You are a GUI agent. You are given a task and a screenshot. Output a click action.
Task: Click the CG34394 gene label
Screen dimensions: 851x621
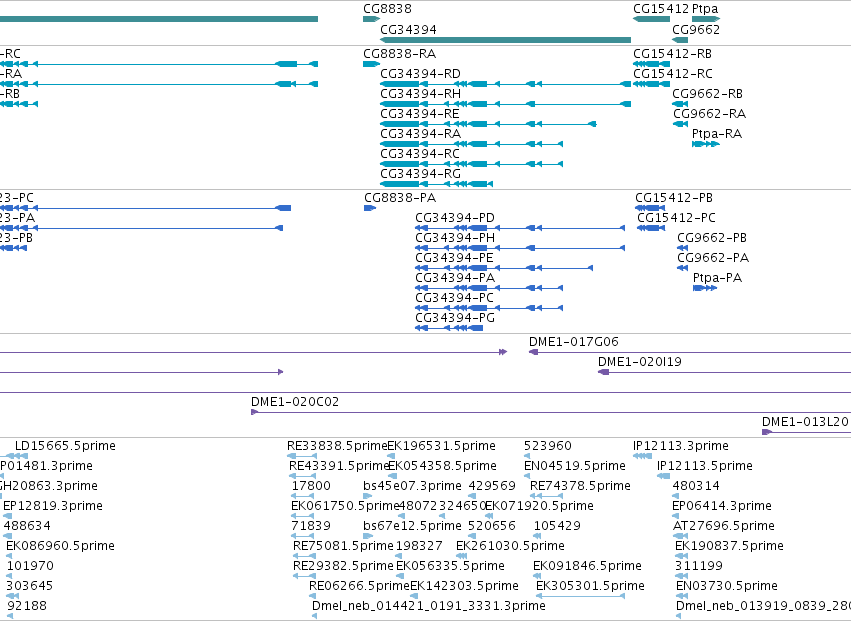(x=408, y=29)
